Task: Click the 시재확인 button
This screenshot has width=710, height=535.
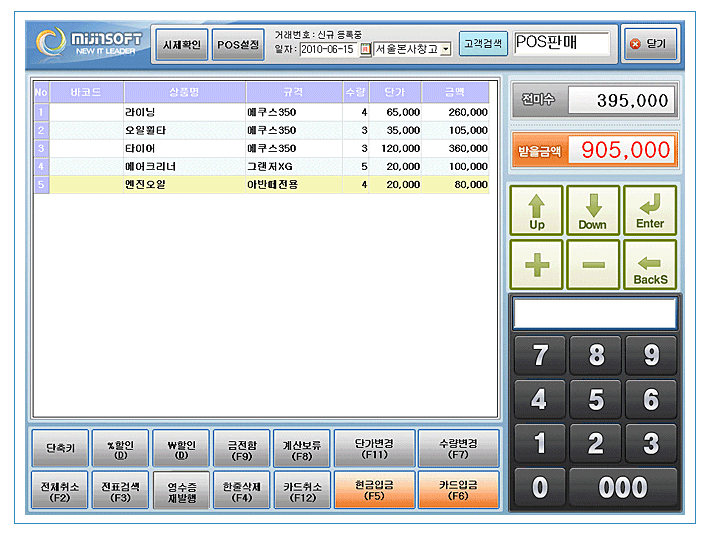Action: [x=182, y=44]
